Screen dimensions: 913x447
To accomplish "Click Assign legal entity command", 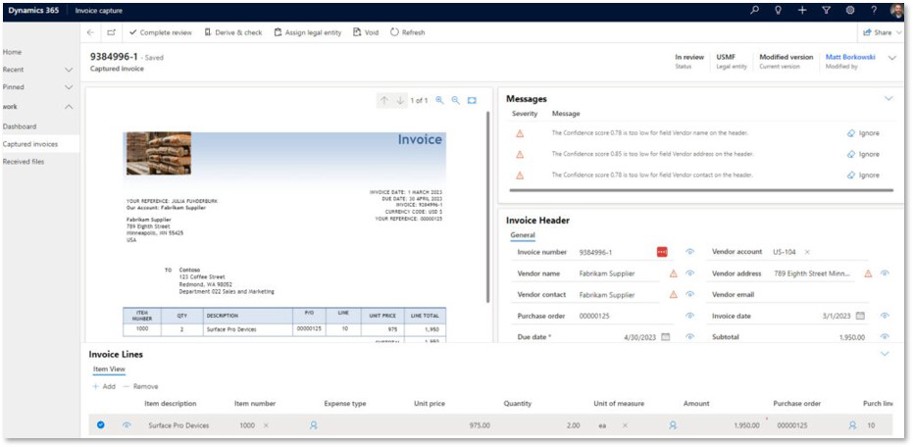I will (308, 33).
